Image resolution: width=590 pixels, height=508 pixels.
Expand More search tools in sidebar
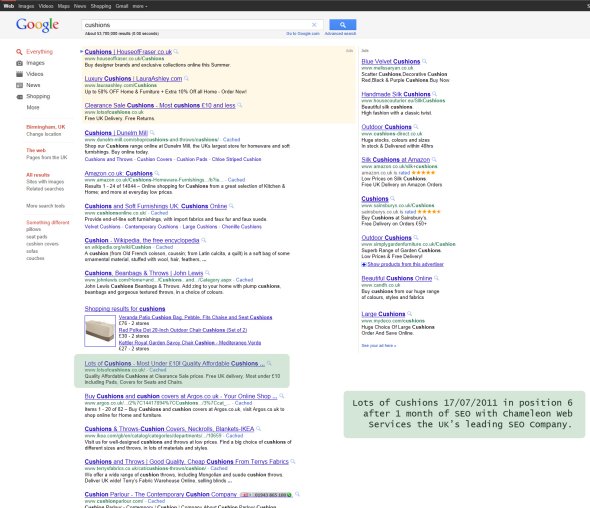click(45, 206)
